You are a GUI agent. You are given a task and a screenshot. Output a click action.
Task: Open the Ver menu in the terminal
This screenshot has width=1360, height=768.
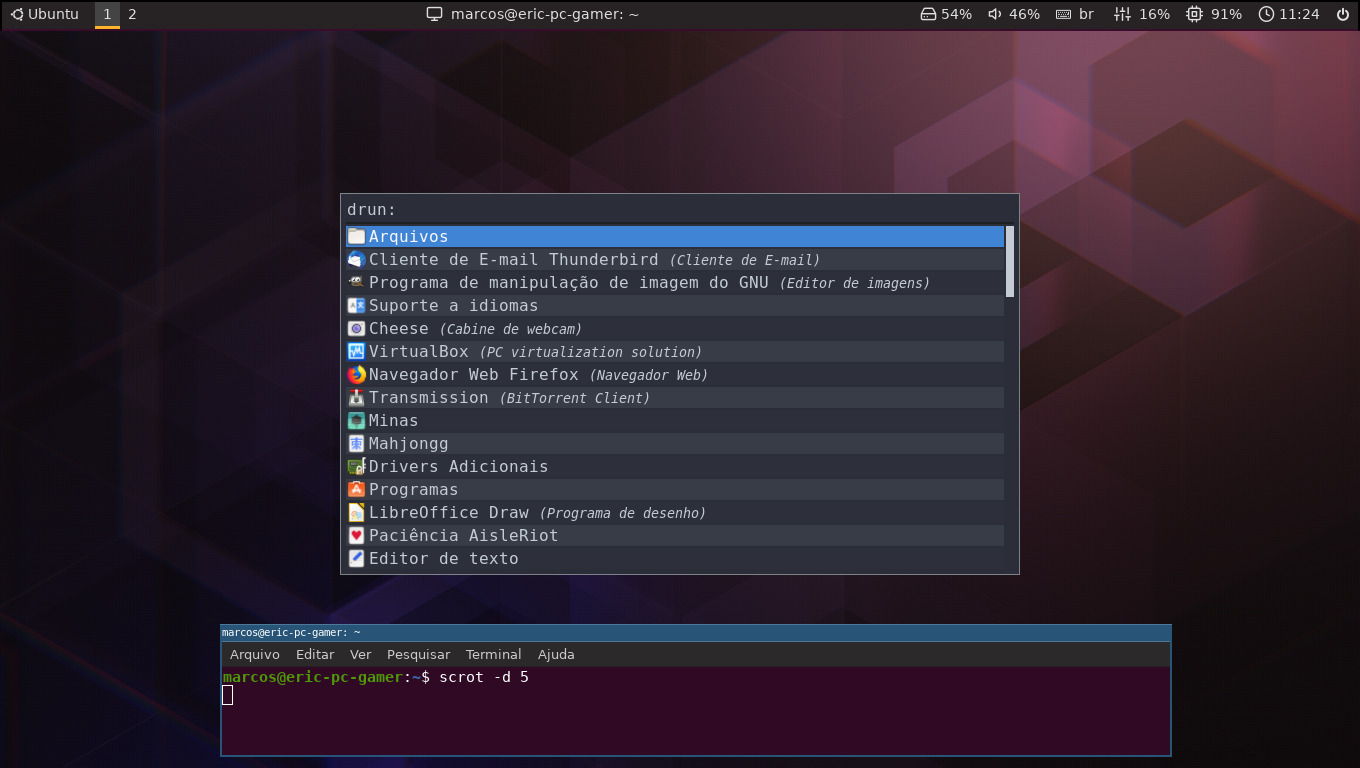click(360, 654)
